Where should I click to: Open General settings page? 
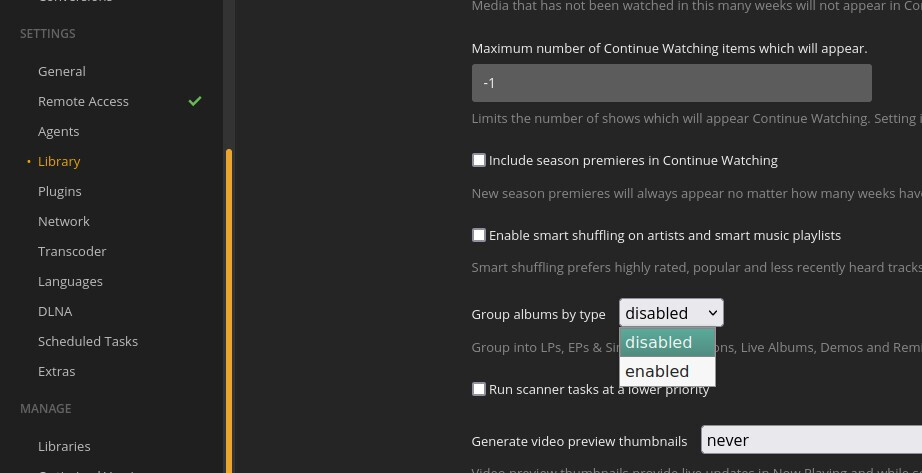point(62,71)
